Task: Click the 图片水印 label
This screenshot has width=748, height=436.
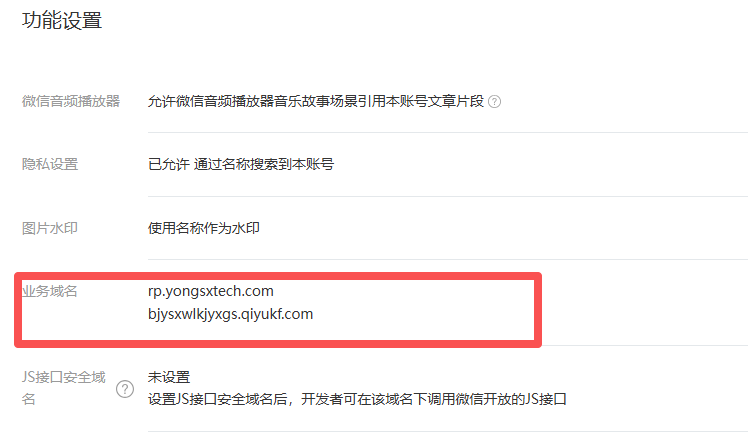Action: coord(50,228)
